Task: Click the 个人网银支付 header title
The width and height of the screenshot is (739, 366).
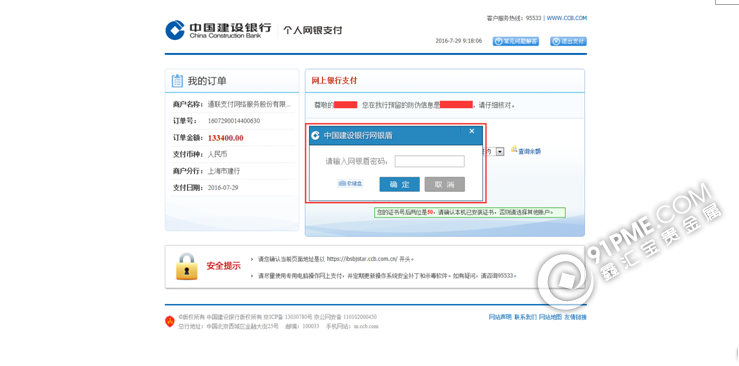Action: [x=312, y=30]
